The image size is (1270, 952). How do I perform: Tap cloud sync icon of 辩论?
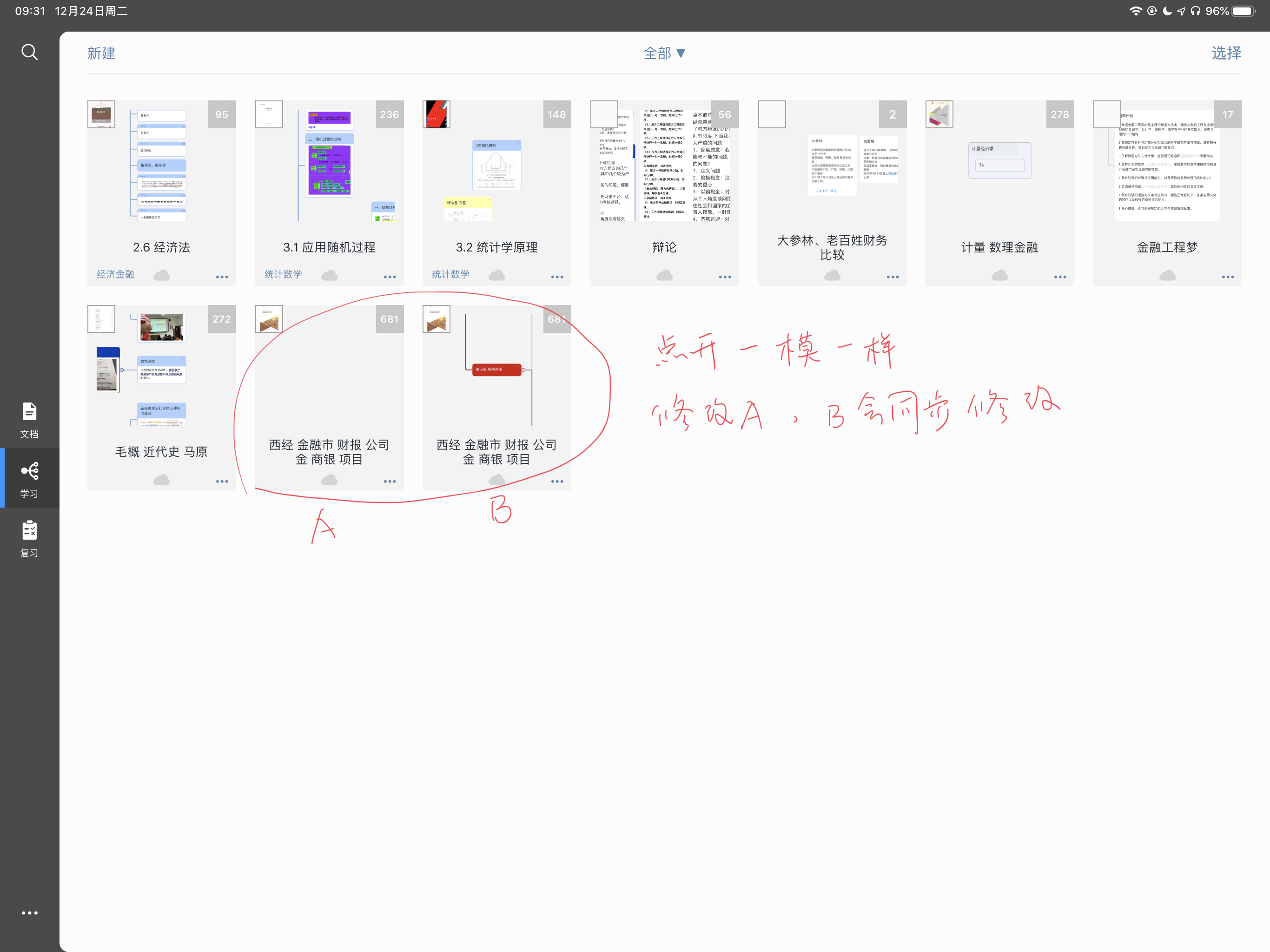pyautogui.click(x=664, y=275)
